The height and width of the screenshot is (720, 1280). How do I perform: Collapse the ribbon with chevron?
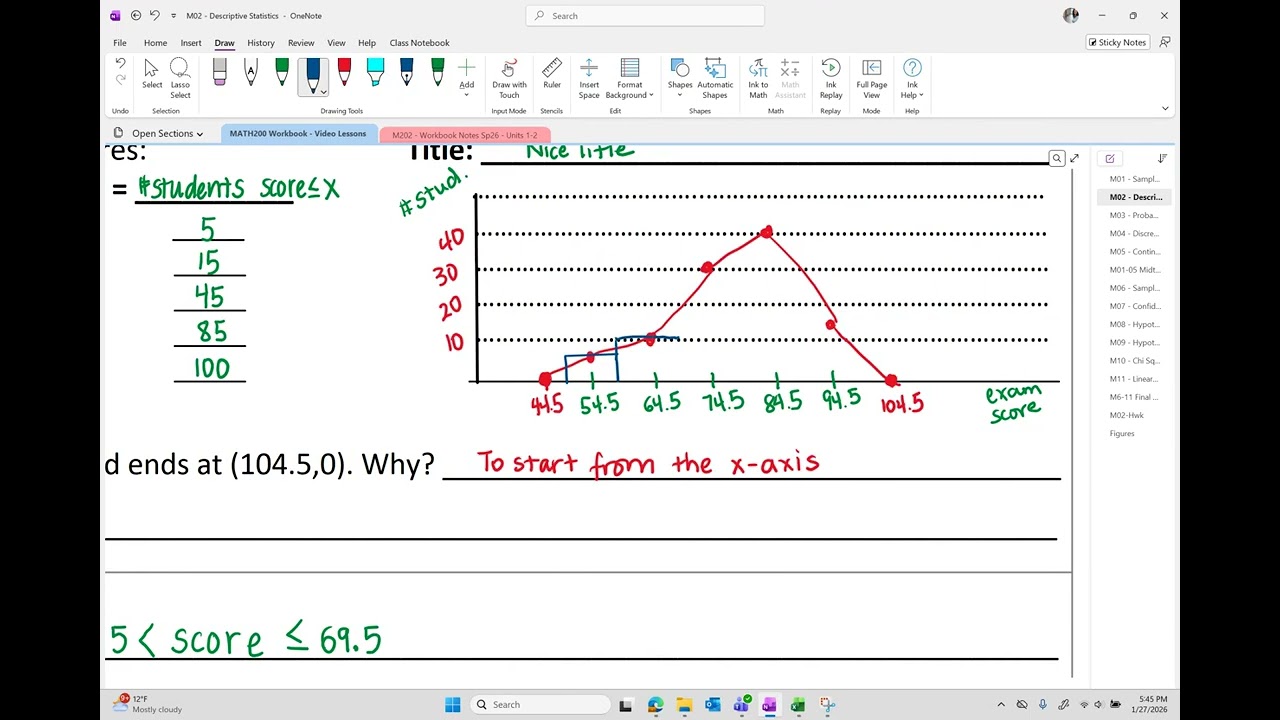coord(1165,108)
